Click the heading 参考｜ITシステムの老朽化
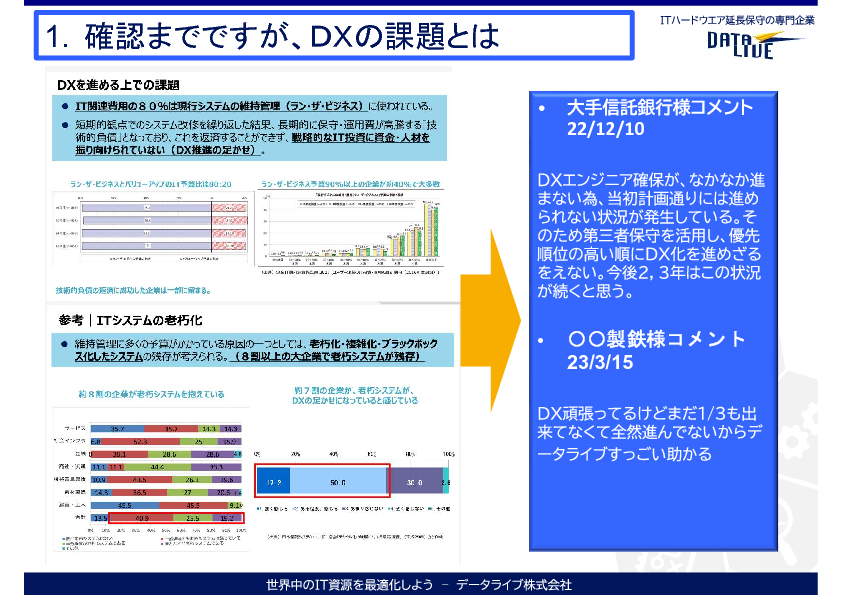842x595 pixels. (x=130, y=320)
